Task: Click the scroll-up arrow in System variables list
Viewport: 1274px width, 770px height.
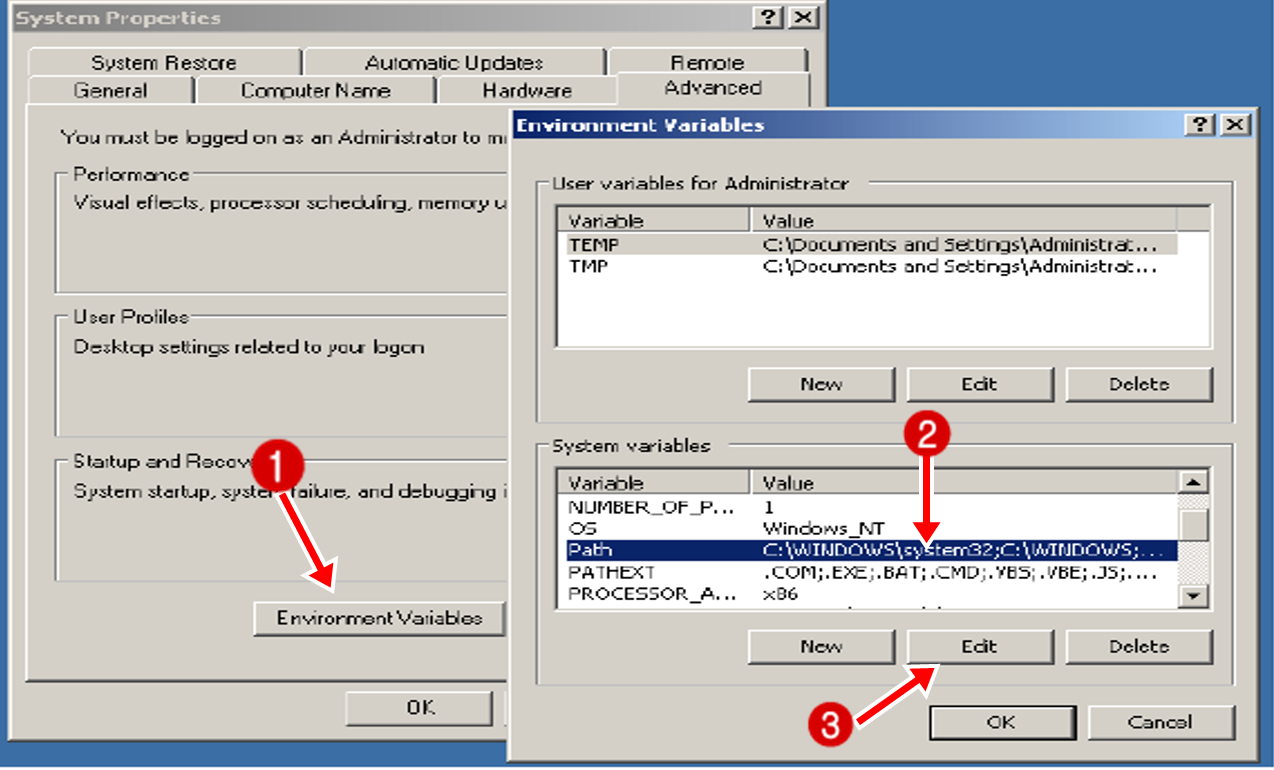Action: (x=1192, y=482)
